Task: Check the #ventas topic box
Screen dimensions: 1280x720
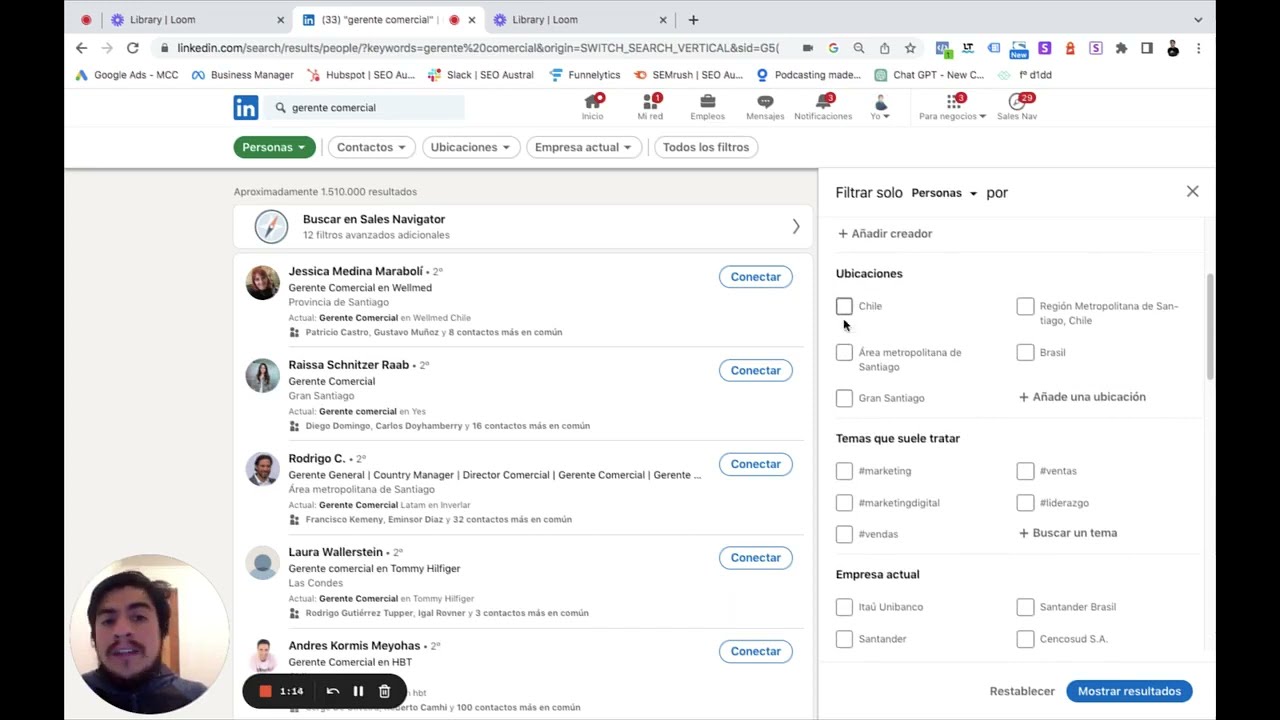Action: pos(1025,471)
